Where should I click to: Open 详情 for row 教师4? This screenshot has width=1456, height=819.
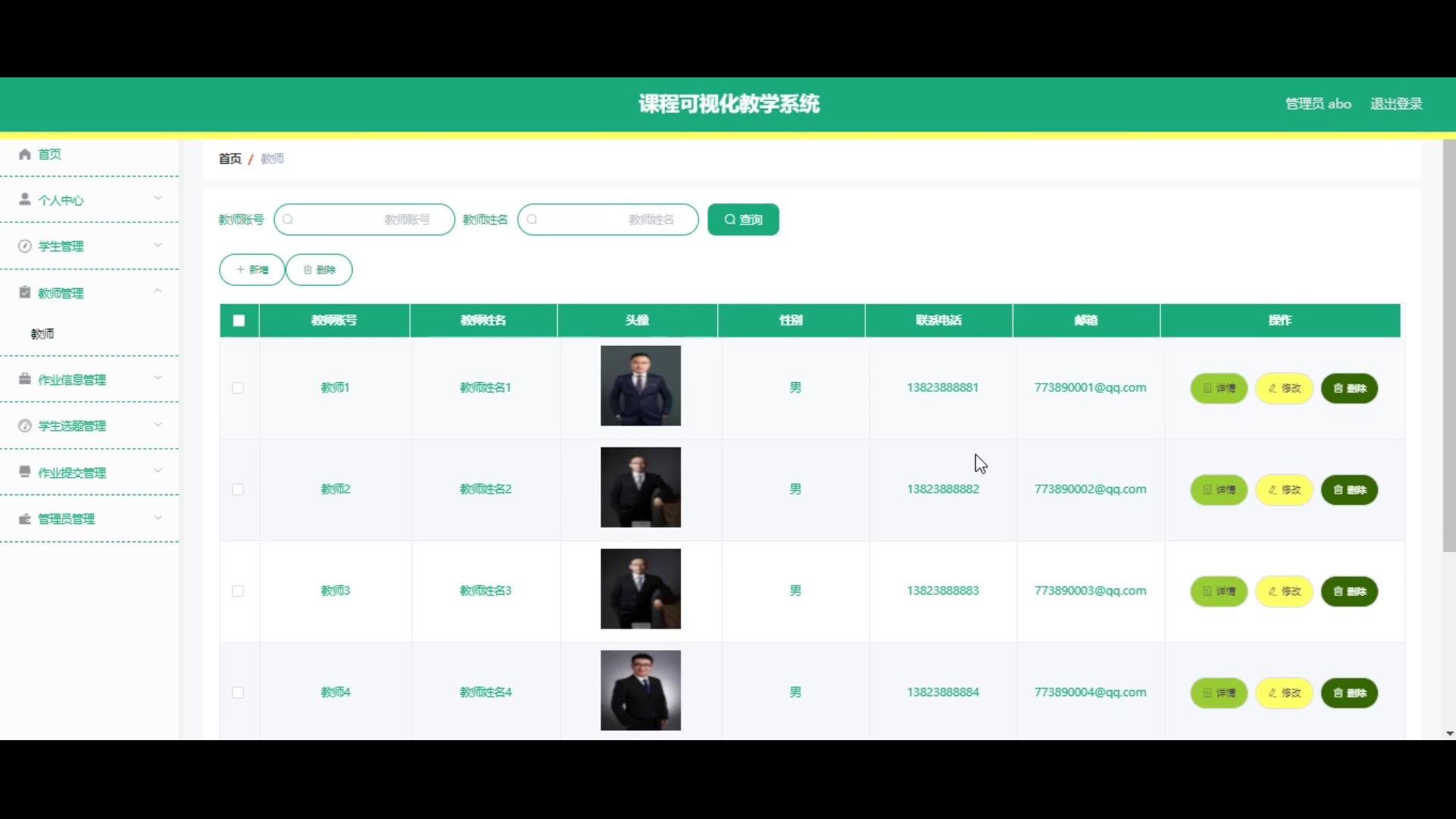tap(1219, 693)
